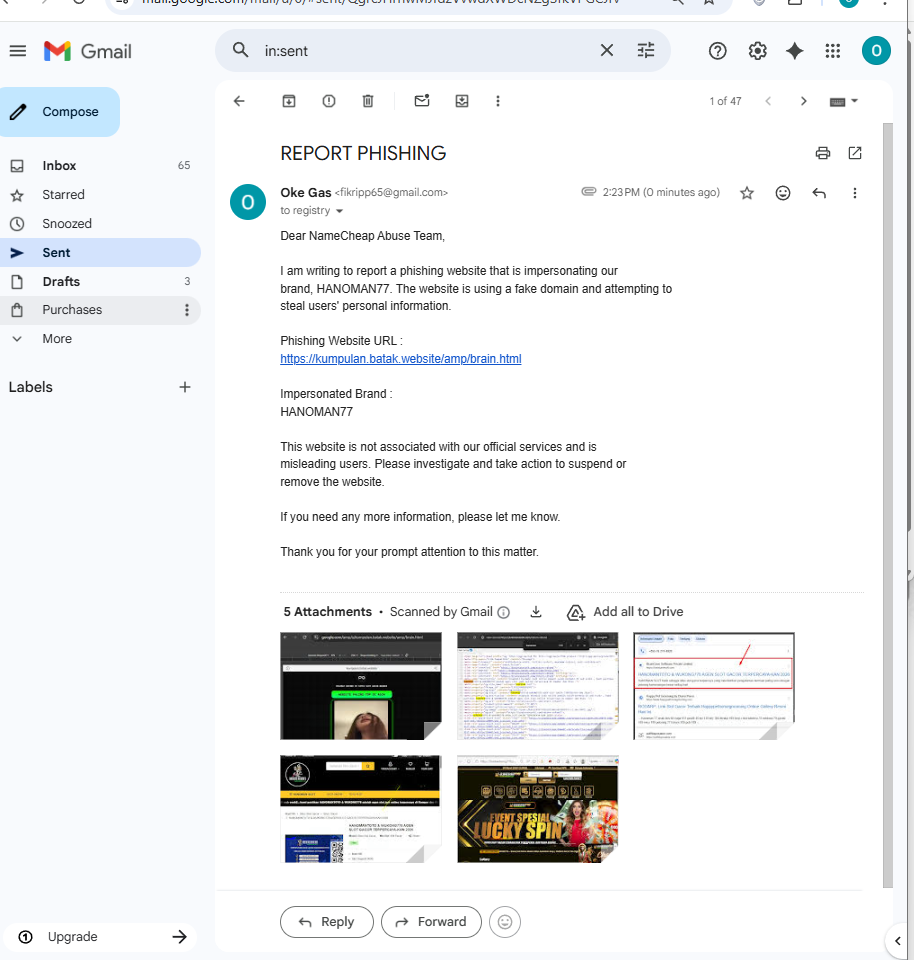
Task: Click the email vertical scrollbar
Action: point(888,505)
